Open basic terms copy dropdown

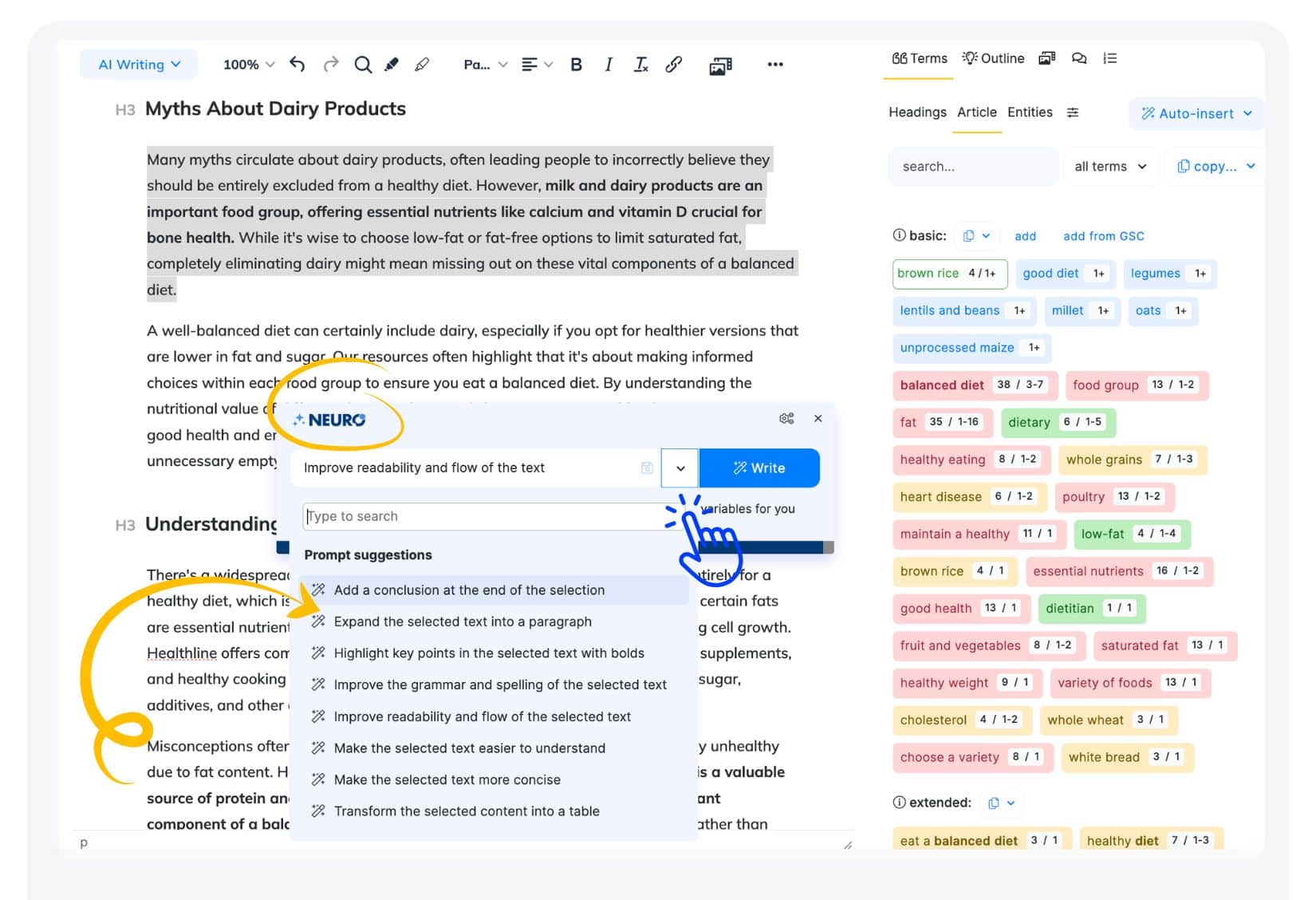[x=976, y=235]
